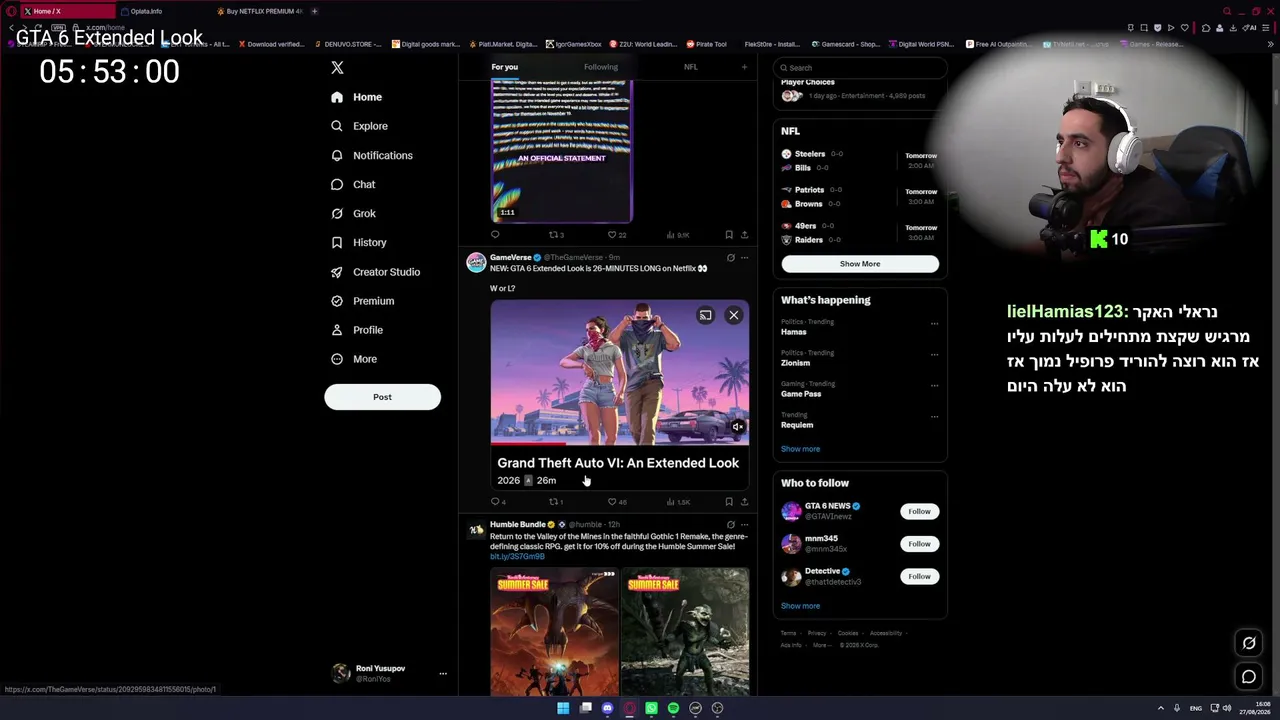The height and width of the screenshot is (720, 1280).
Task: Open the Steelers vs Bills game
Action: pyautogui.click(x=860, y=161)
